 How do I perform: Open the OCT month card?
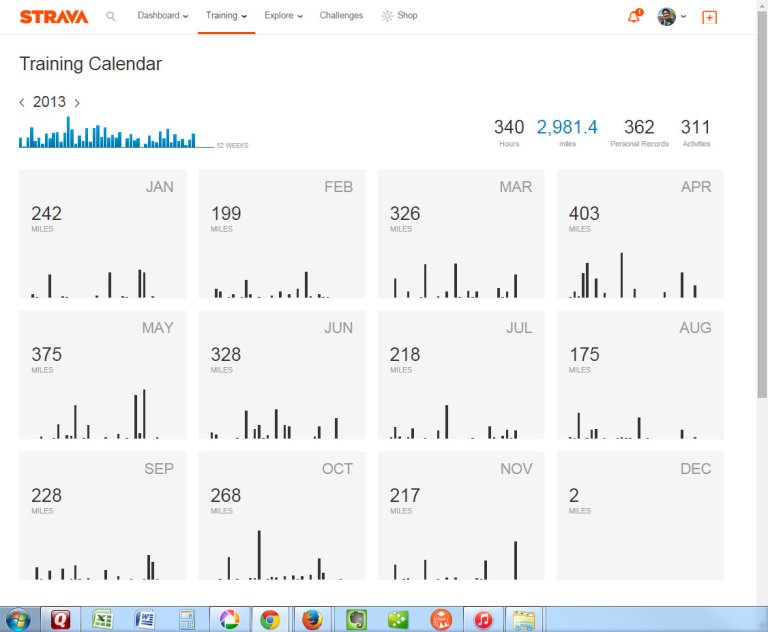[281, 516]
